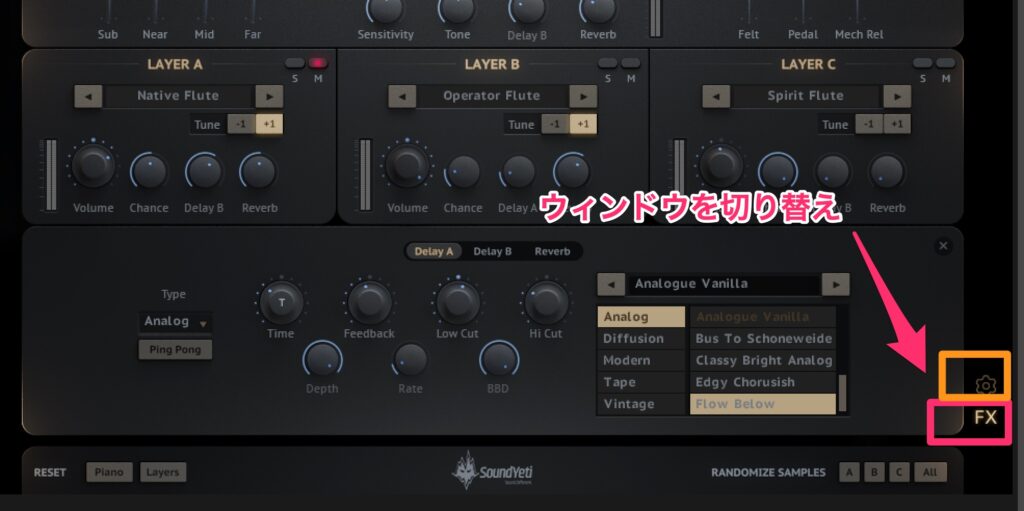Viewport: 1024px width, 511px height.
Task: Click previous delay preset arrow
Action: coord(610,284)
